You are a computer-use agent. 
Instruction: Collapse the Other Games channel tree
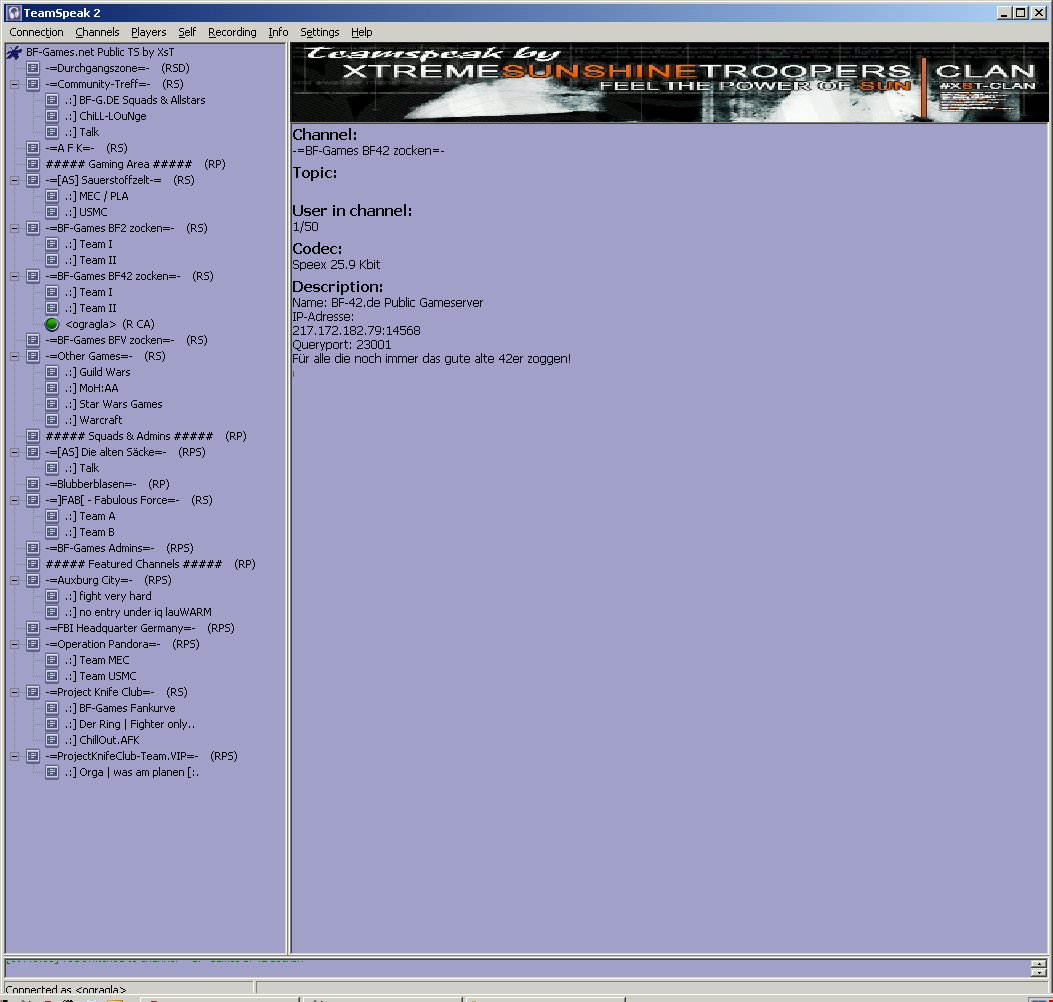click(x=14, y=356)
